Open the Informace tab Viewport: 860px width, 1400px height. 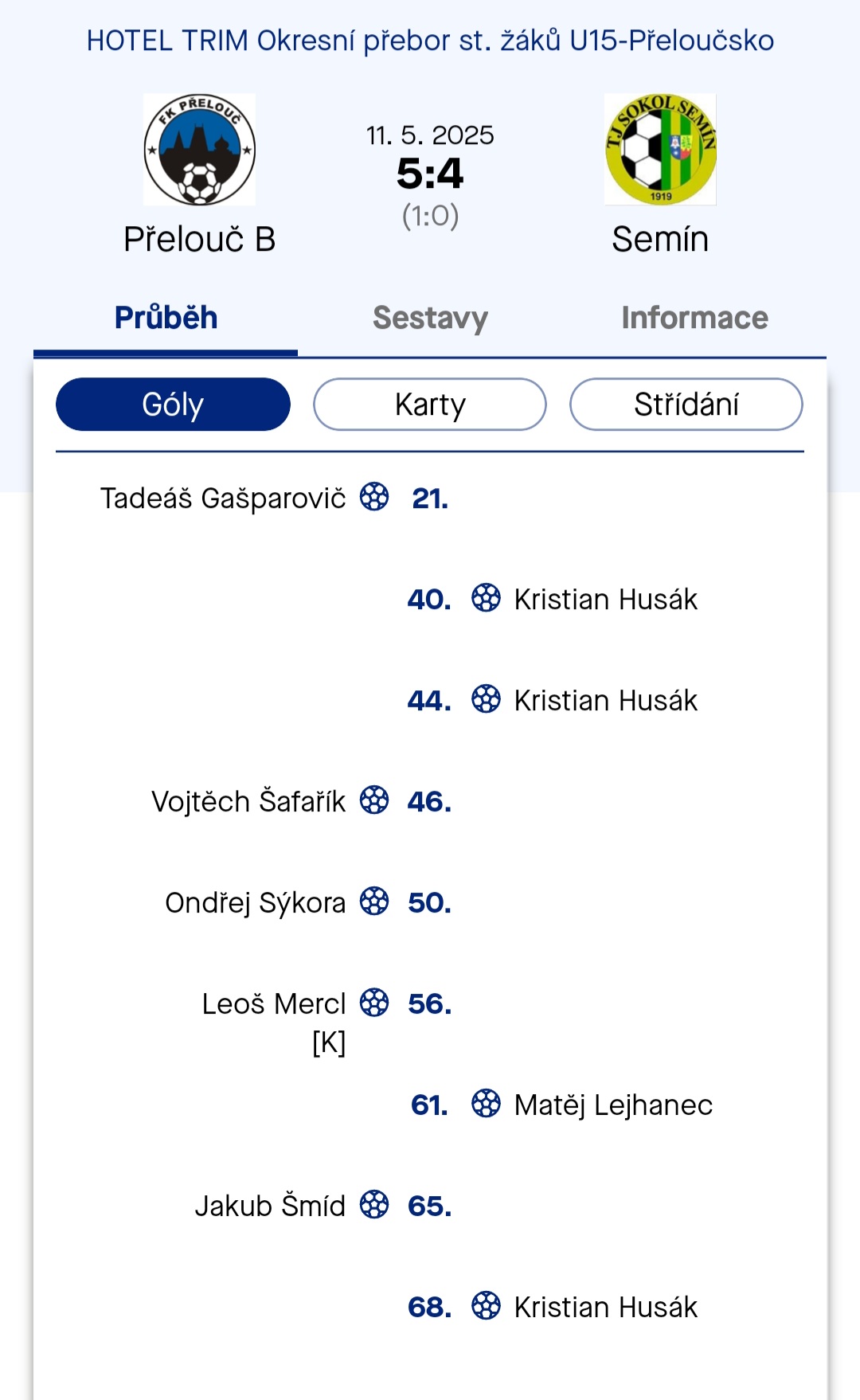(694, 318)
